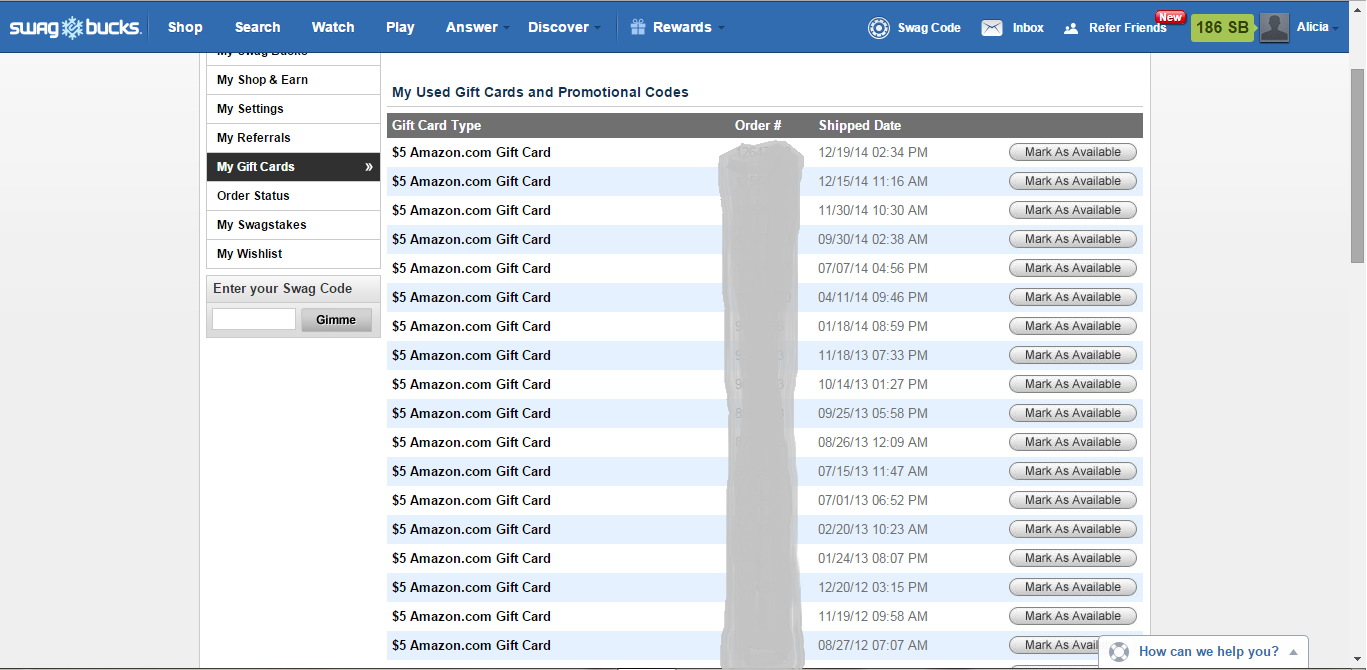Mark the 08/26/13 gift card as available
1367x670 pixels.
1073,442
